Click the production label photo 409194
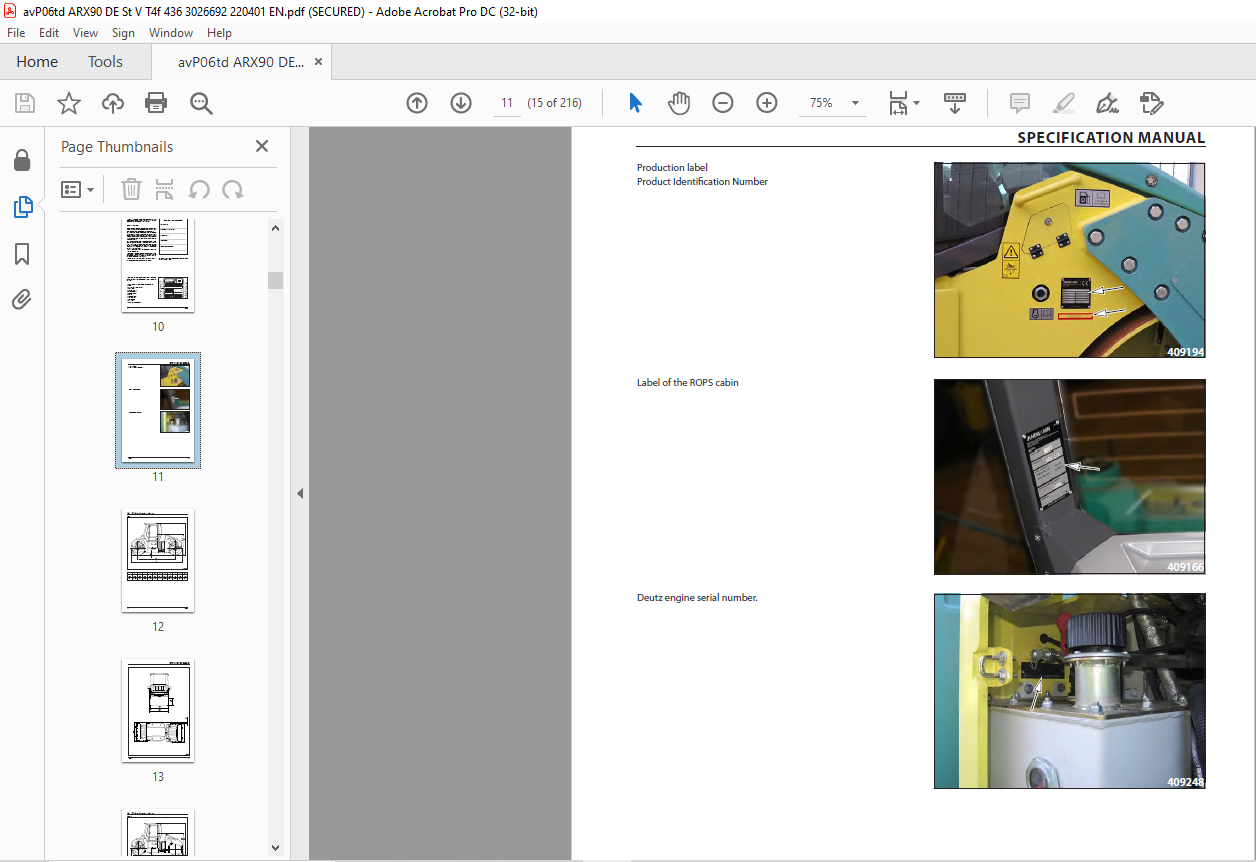Viewport: 1256px width, 862px height. coord(1070,260)
